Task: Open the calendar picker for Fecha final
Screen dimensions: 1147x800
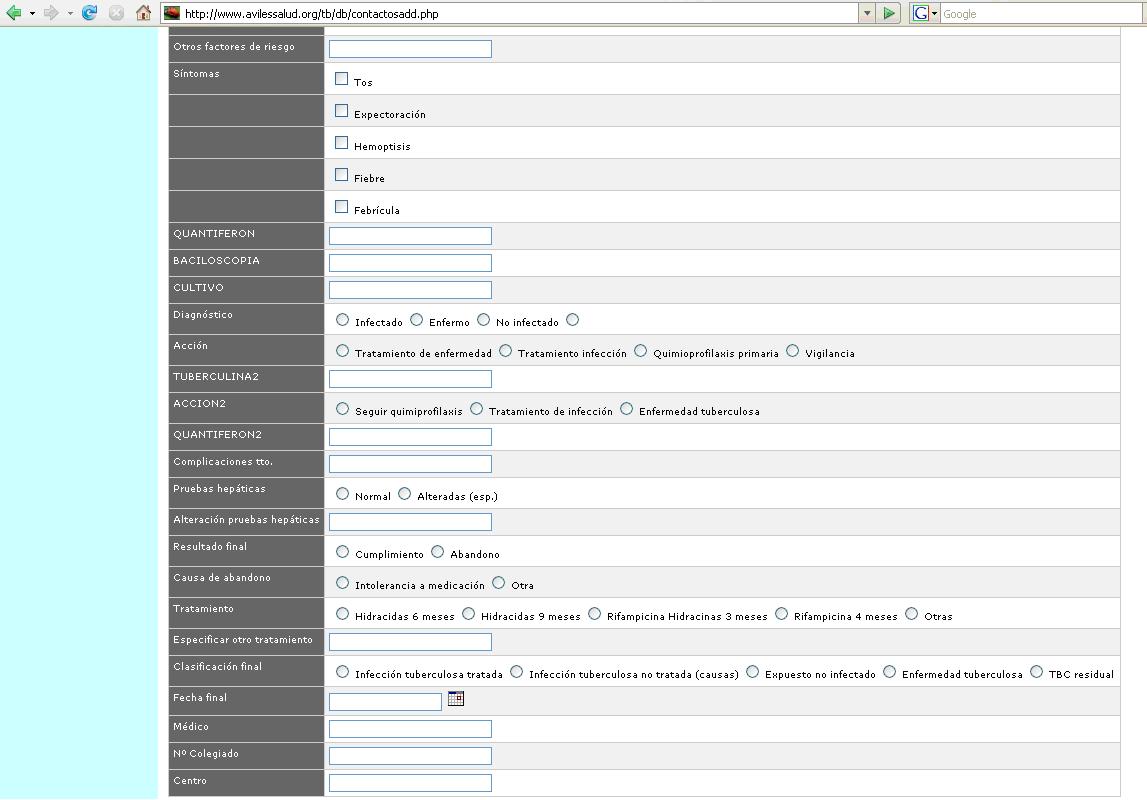Action: click(456, 699)
